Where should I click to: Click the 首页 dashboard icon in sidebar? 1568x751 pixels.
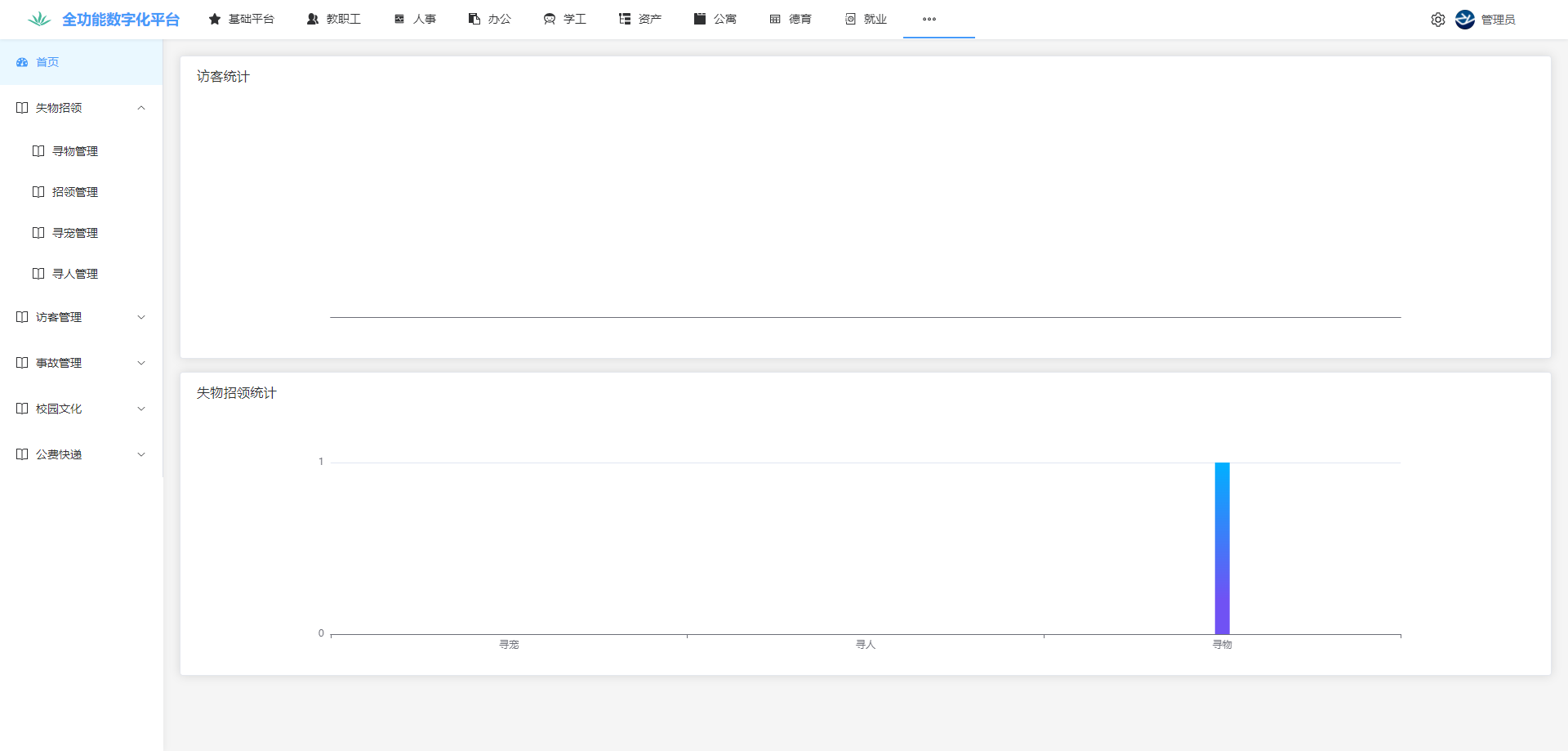[22, 62]
